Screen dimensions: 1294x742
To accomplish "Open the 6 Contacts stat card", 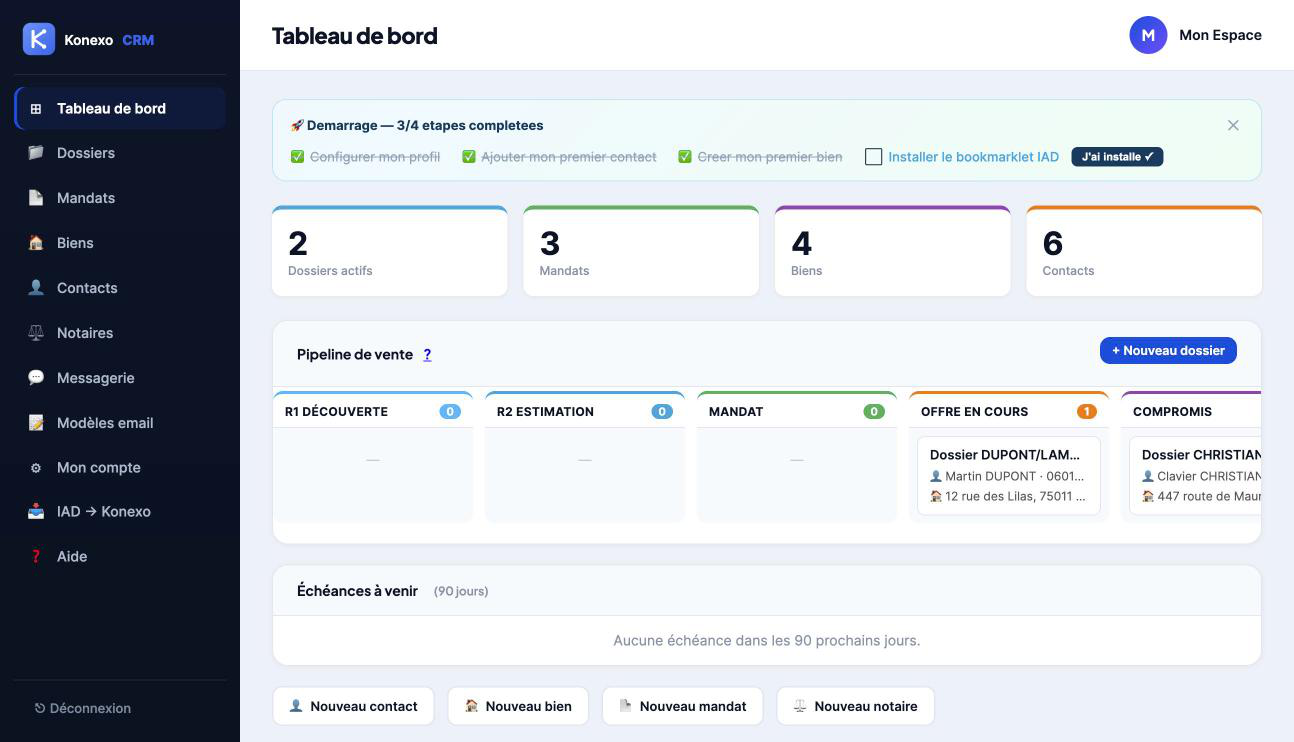I will coord(1144,251).
